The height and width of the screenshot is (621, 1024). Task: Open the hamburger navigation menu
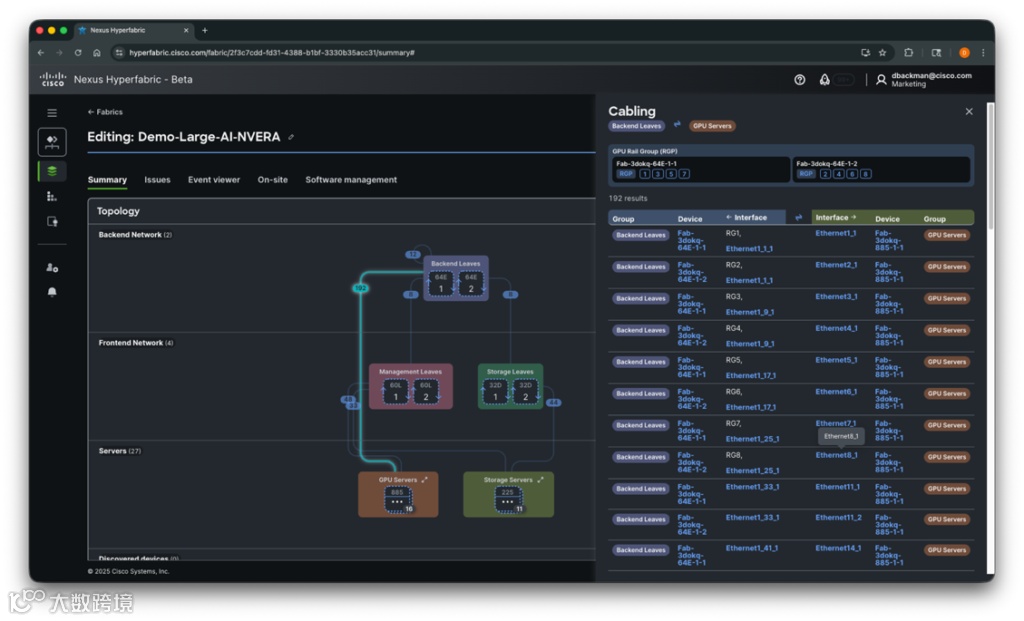point(52,113)
